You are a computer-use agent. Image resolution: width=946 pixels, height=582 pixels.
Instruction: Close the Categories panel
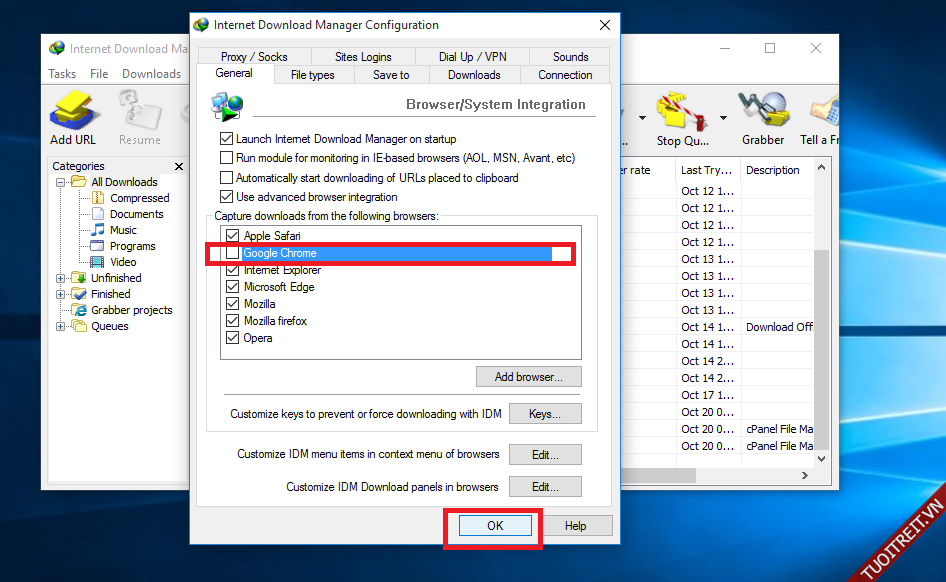pos(179,166)
